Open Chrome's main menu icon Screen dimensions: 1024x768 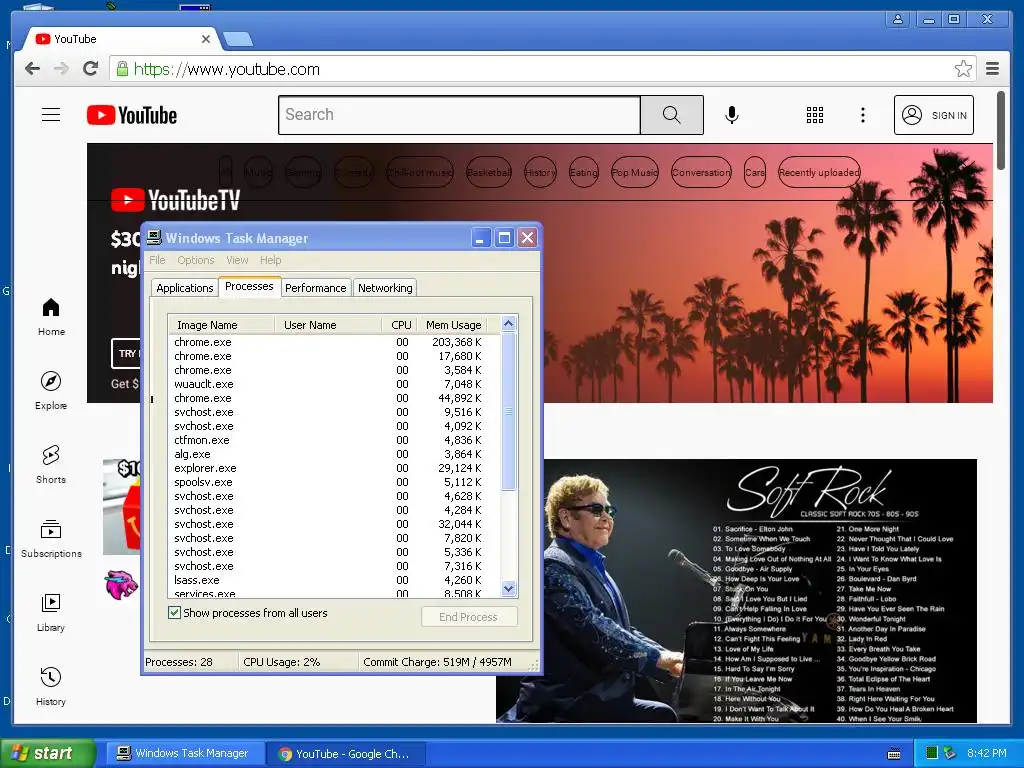click(x=992, y=69)
